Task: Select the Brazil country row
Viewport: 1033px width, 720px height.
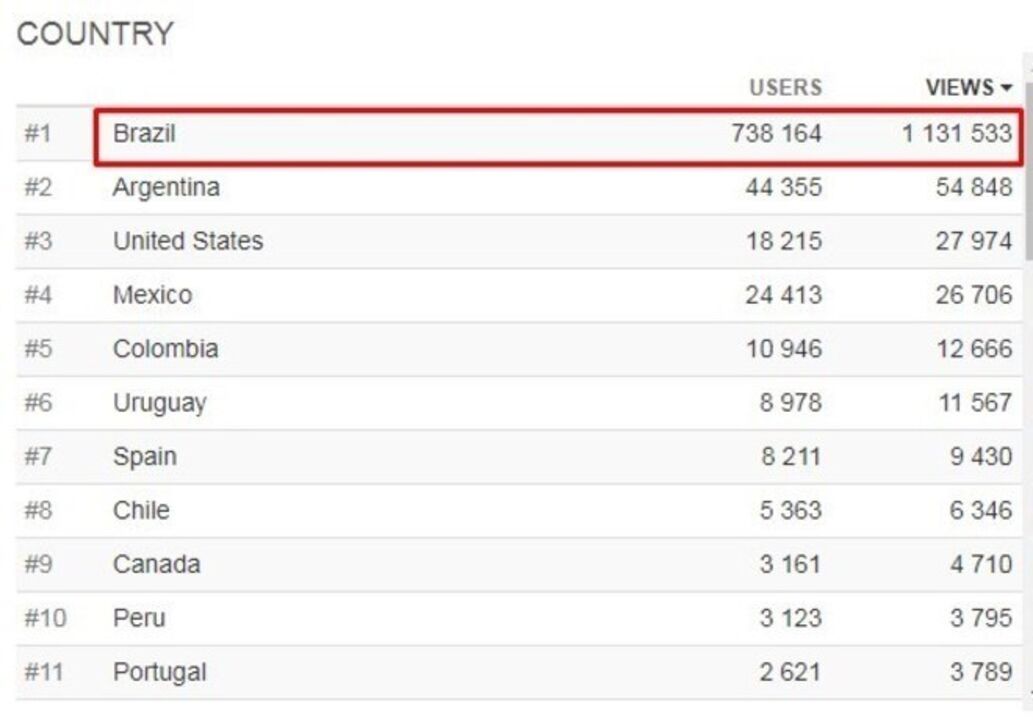Action: click(145, 133)
